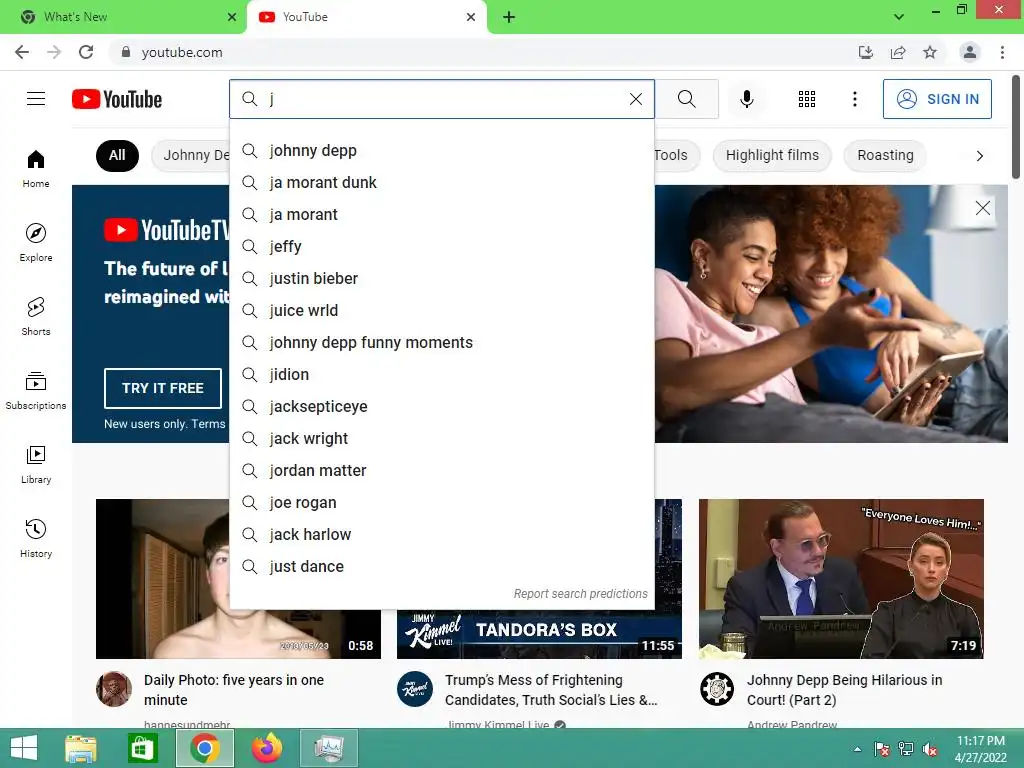Image resolution: width=1024 pixels, height=768 pixels.
Task: Click the magnifying glass search button
Action: coord(686,99)
